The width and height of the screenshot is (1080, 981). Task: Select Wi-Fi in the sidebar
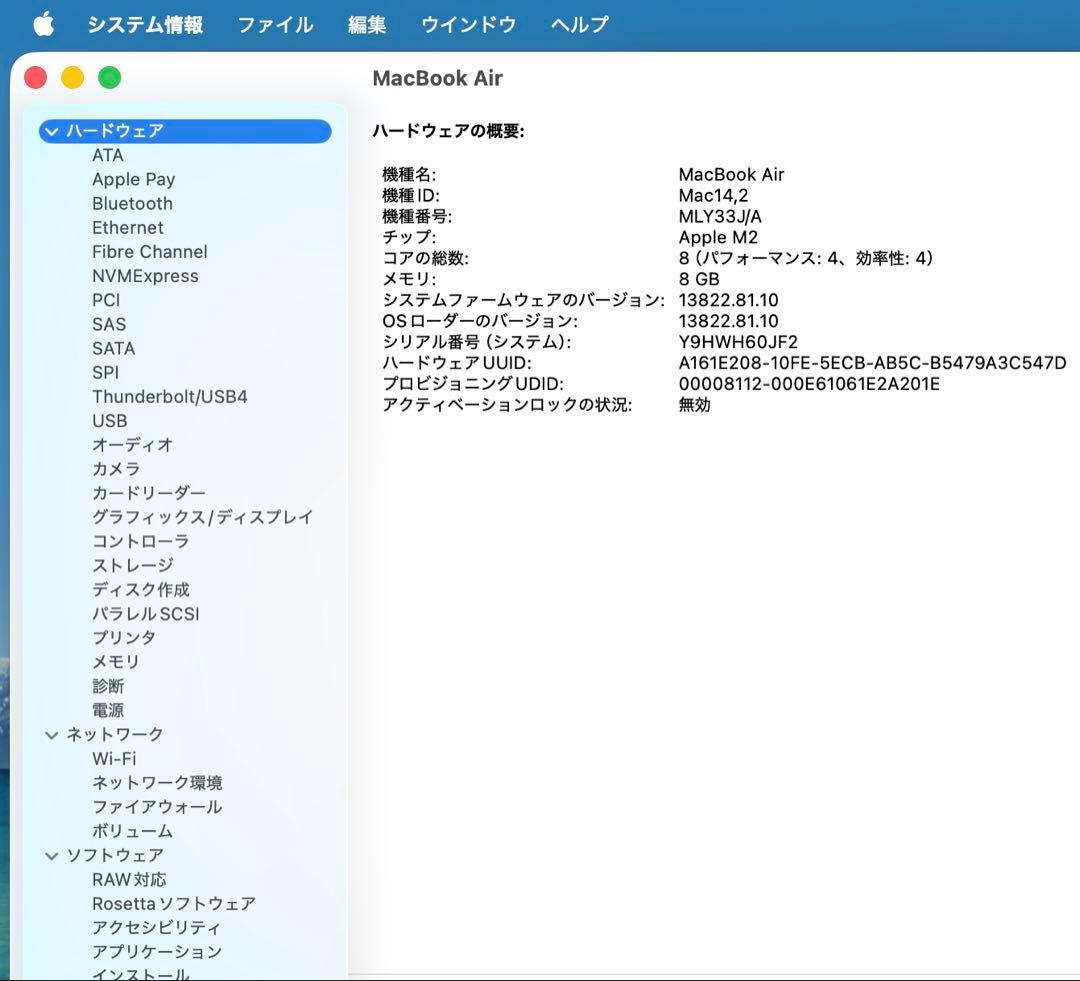click(x=114, y=758)
